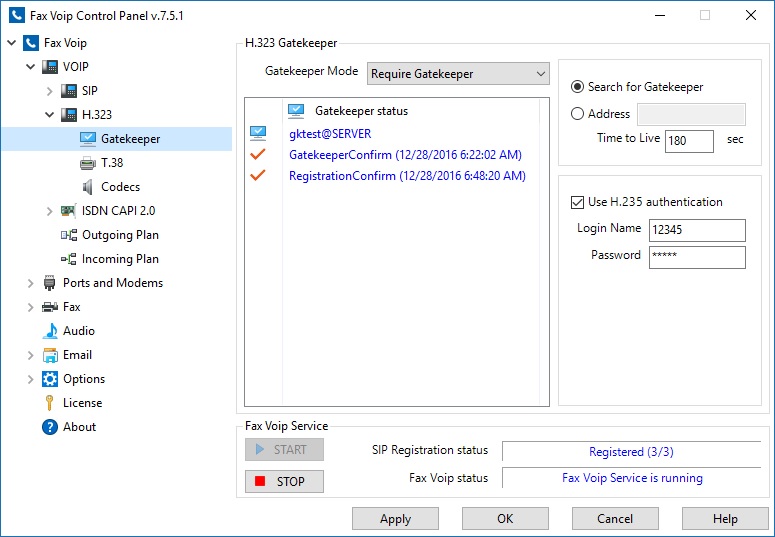
Task: Click the Login Name field
Action: point(697,230)
